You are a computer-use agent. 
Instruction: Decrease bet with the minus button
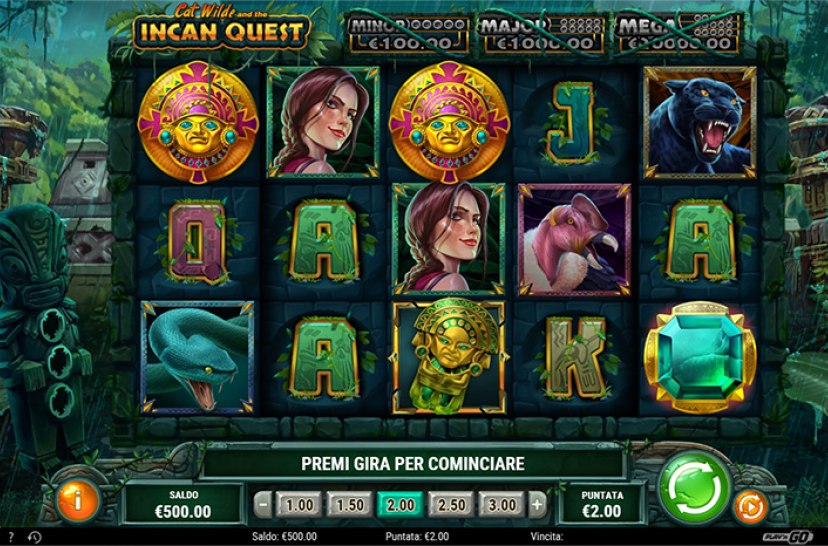(263, 505)
